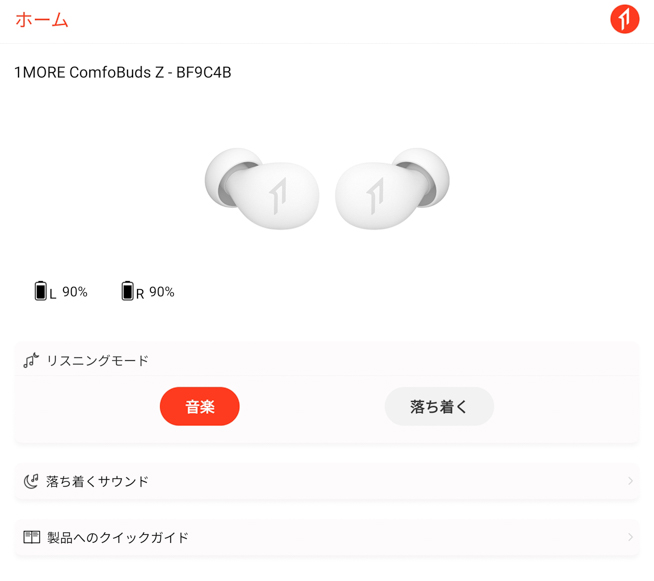The image size is (654, 581).
Task: Tap the L 90% battery label
Action: 68,292
